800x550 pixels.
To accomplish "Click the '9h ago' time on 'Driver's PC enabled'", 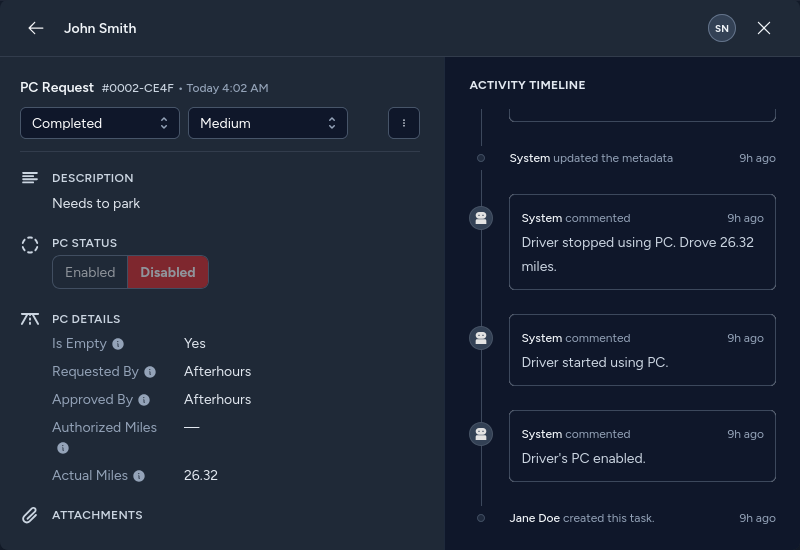I will coord(745,434).
